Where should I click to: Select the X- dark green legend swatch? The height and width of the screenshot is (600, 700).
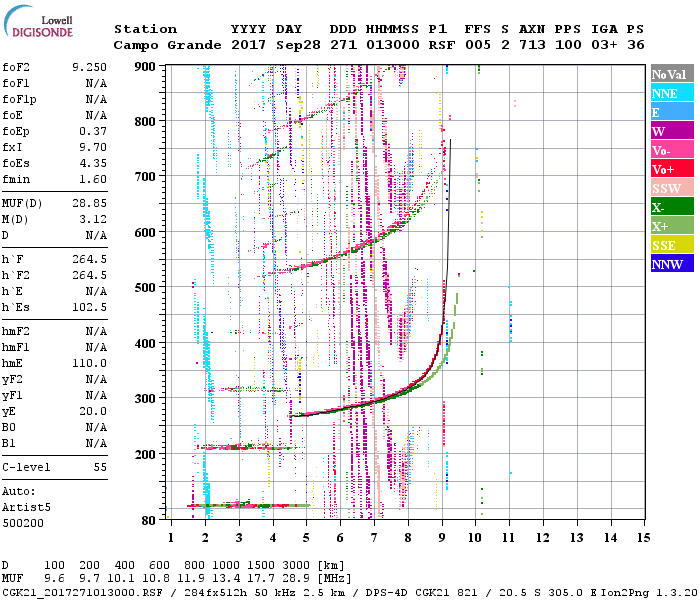pos(672,207)
